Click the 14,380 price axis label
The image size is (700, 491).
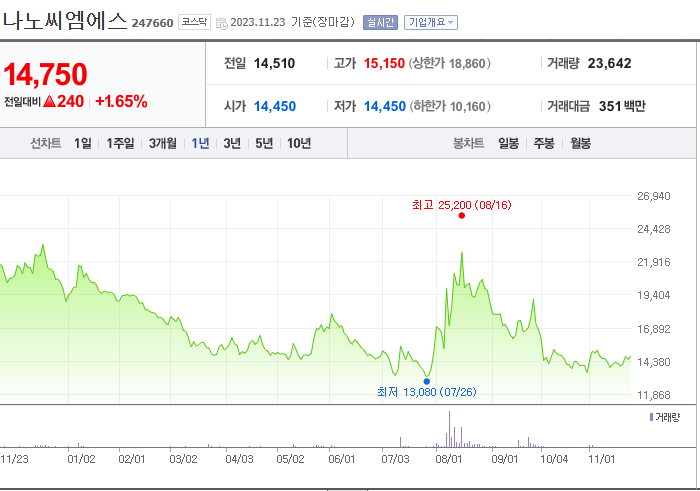(654, 362)
